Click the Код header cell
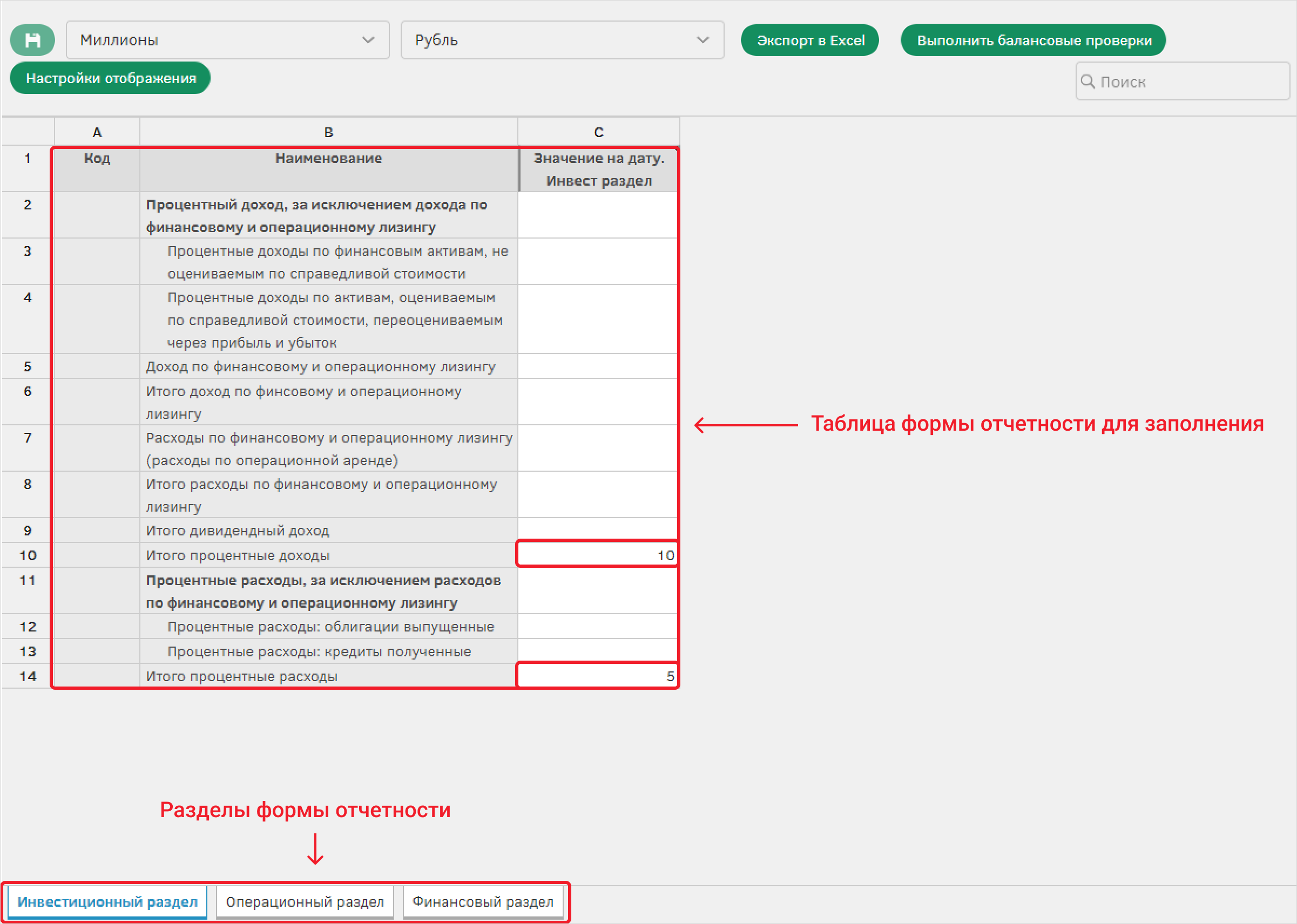The width and height of the screenshot is (1297, 924). 97,169
